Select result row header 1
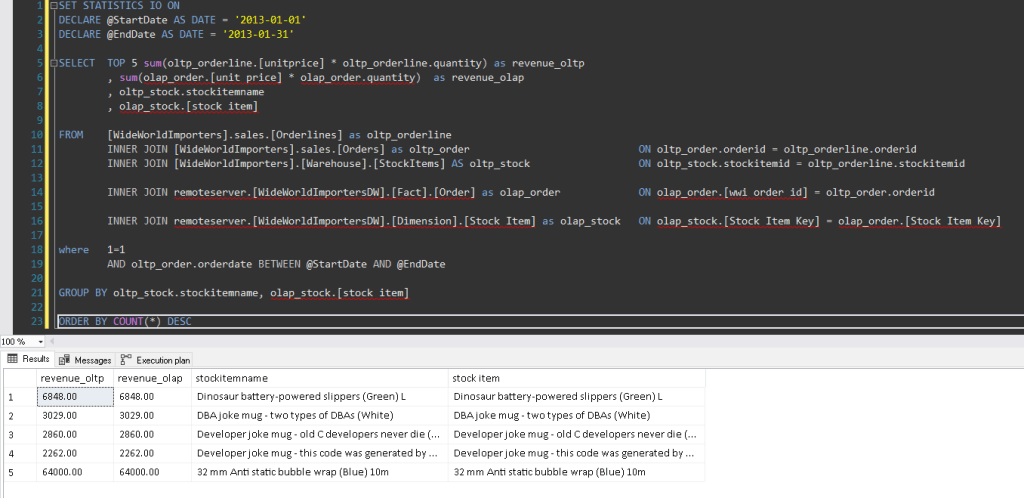The width and height of the screenshot is (1024, 498). 20,397
